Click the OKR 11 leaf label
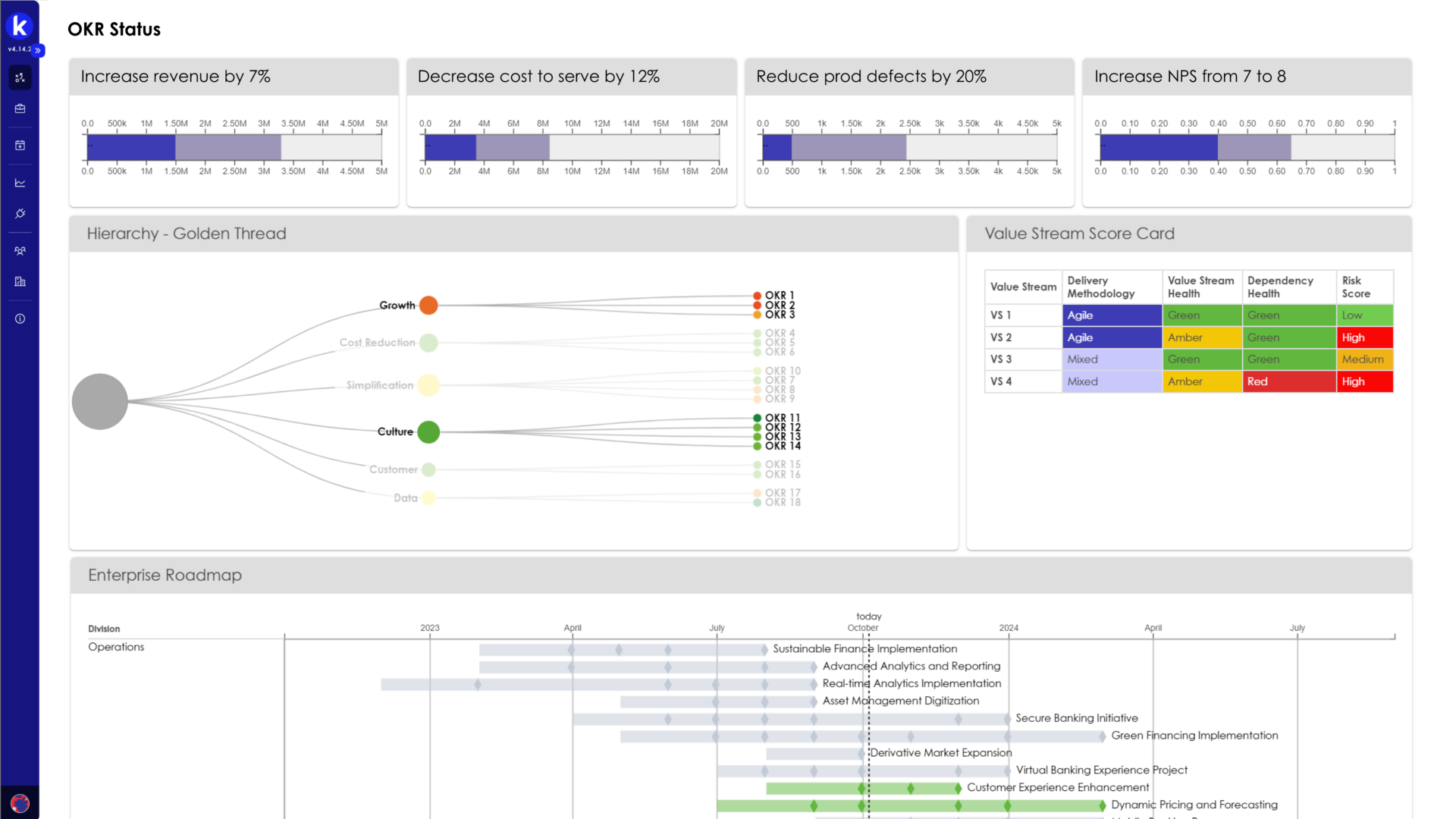Viewport: 1456px width, 819px height. (782, 418)
